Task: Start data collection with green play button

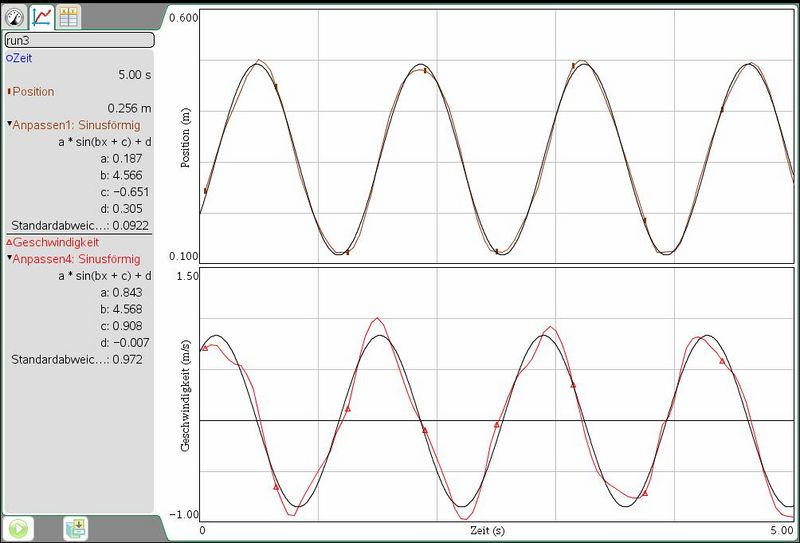Action: pyautogui.click(x=17, y=528)
